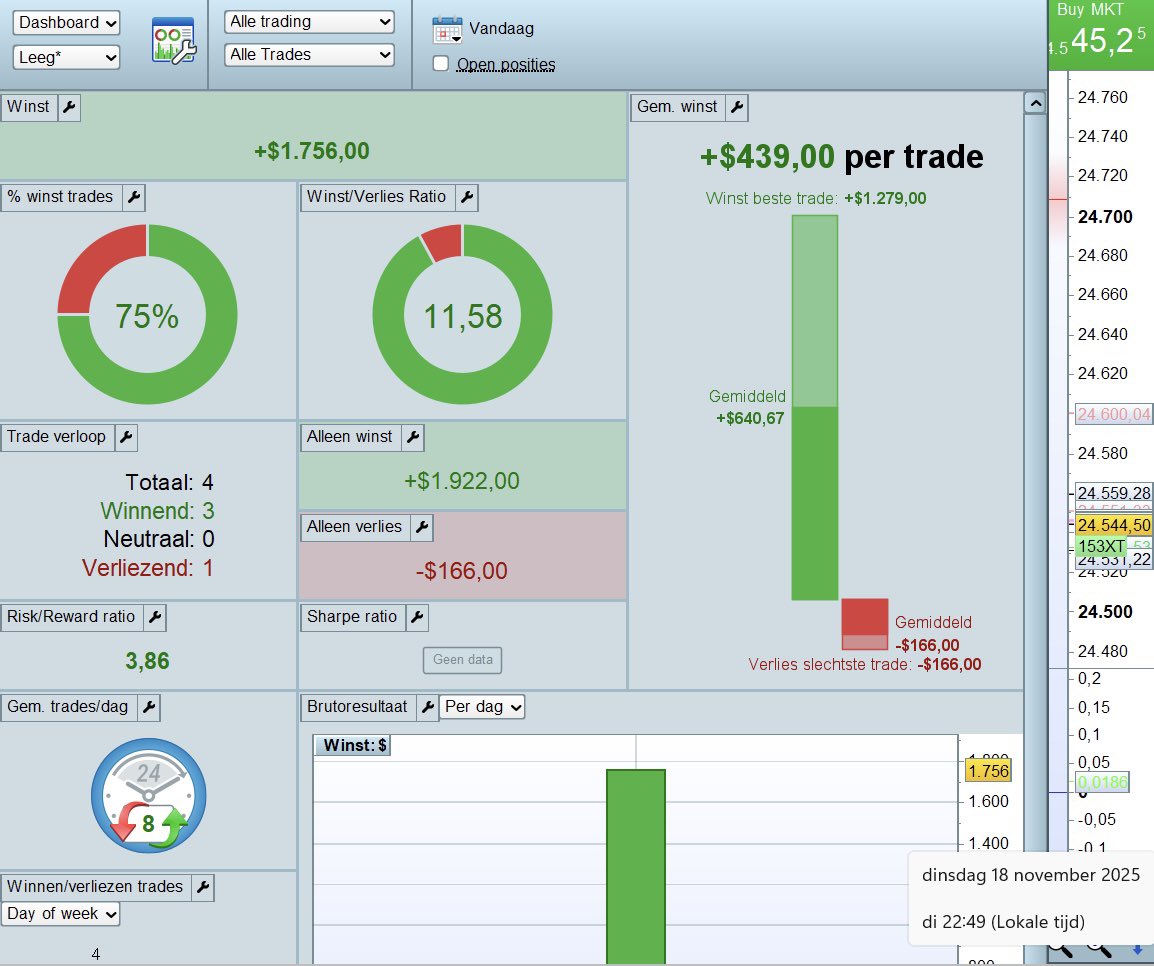
Task: Open the Day of week dropdown
Action: [60, 914]
